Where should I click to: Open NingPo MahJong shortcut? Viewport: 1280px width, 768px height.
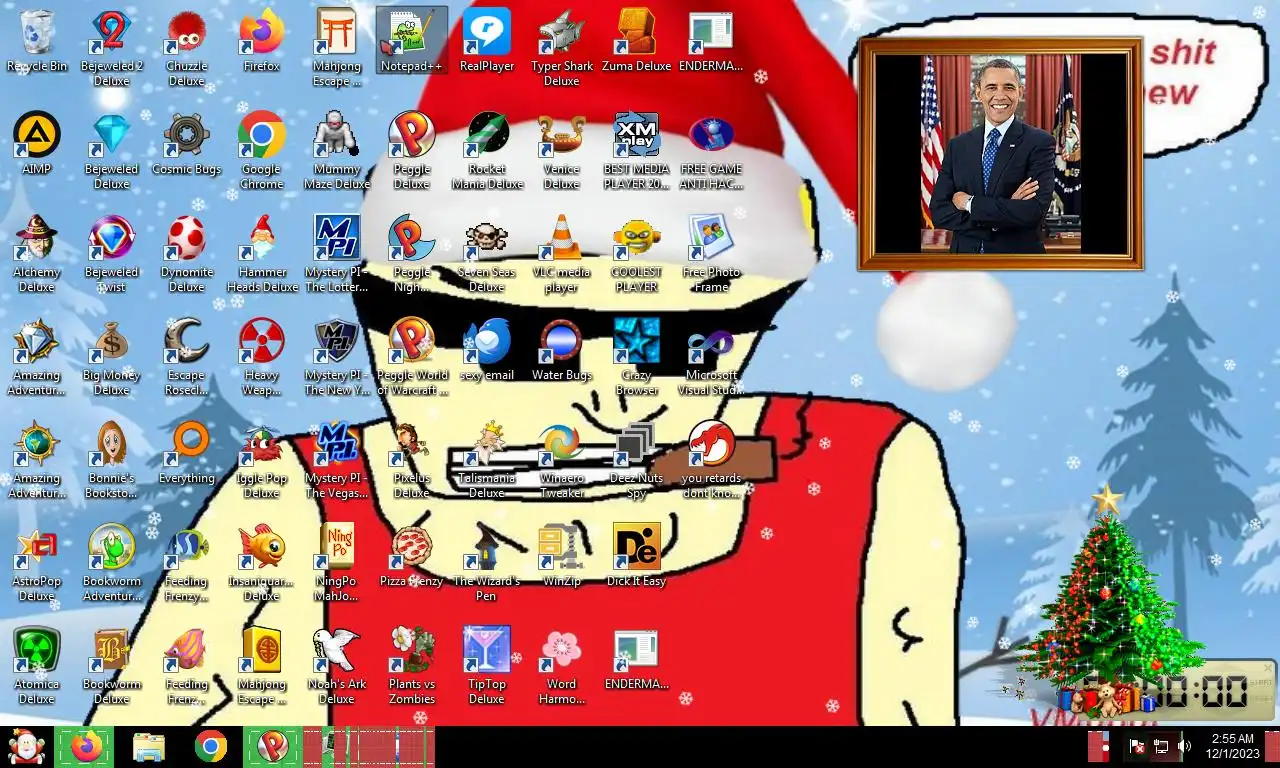(337, 562)
